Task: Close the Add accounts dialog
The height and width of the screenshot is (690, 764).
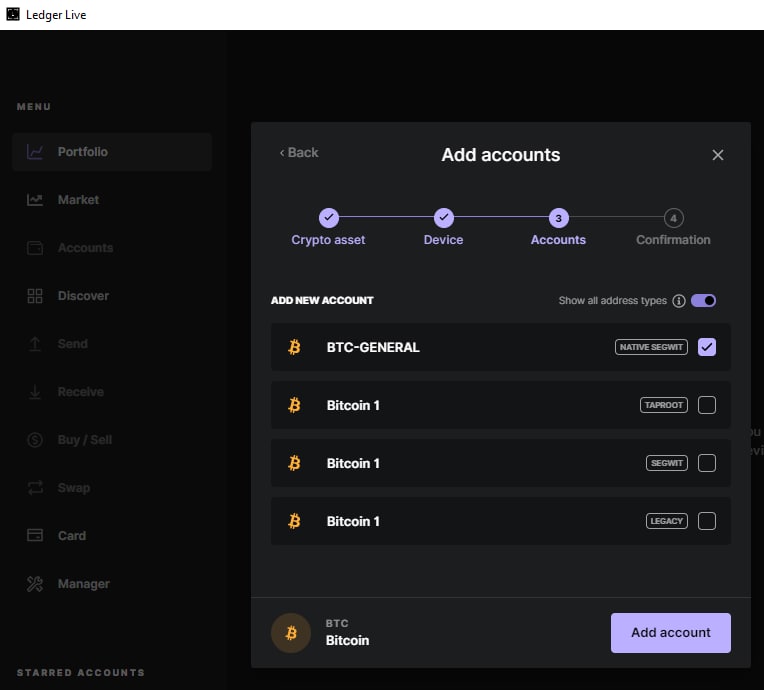Action: pos(717,155)
